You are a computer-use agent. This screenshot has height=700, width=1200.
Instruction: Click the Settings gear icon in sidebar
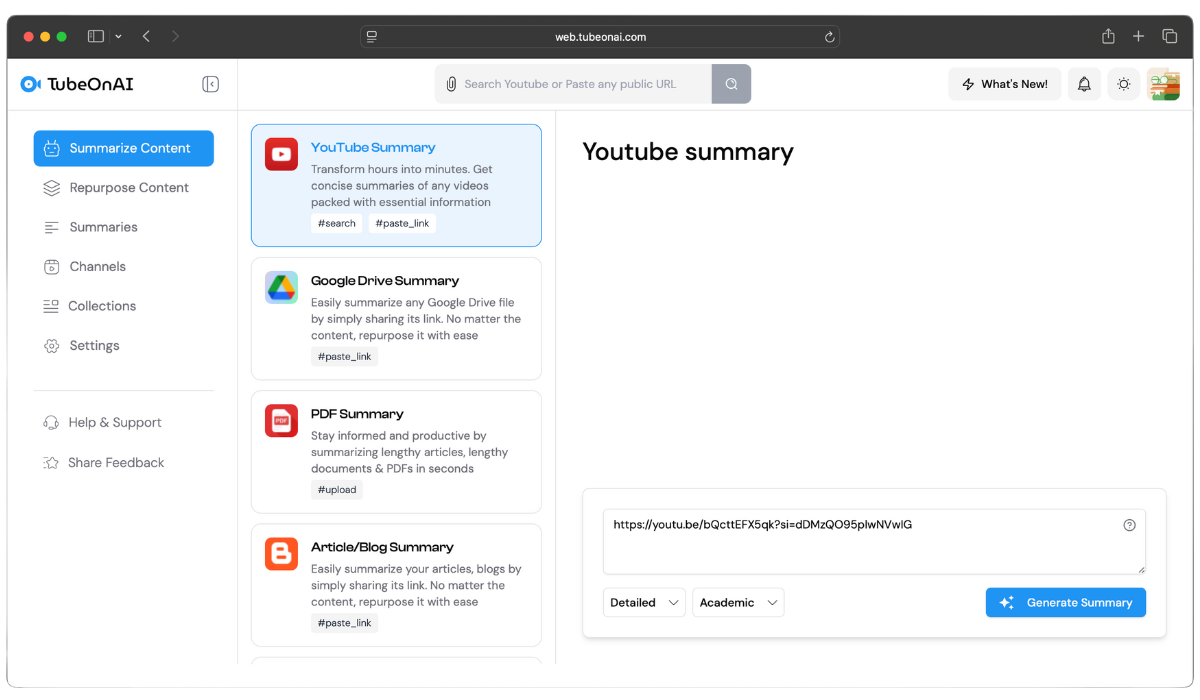pos(52,346)
